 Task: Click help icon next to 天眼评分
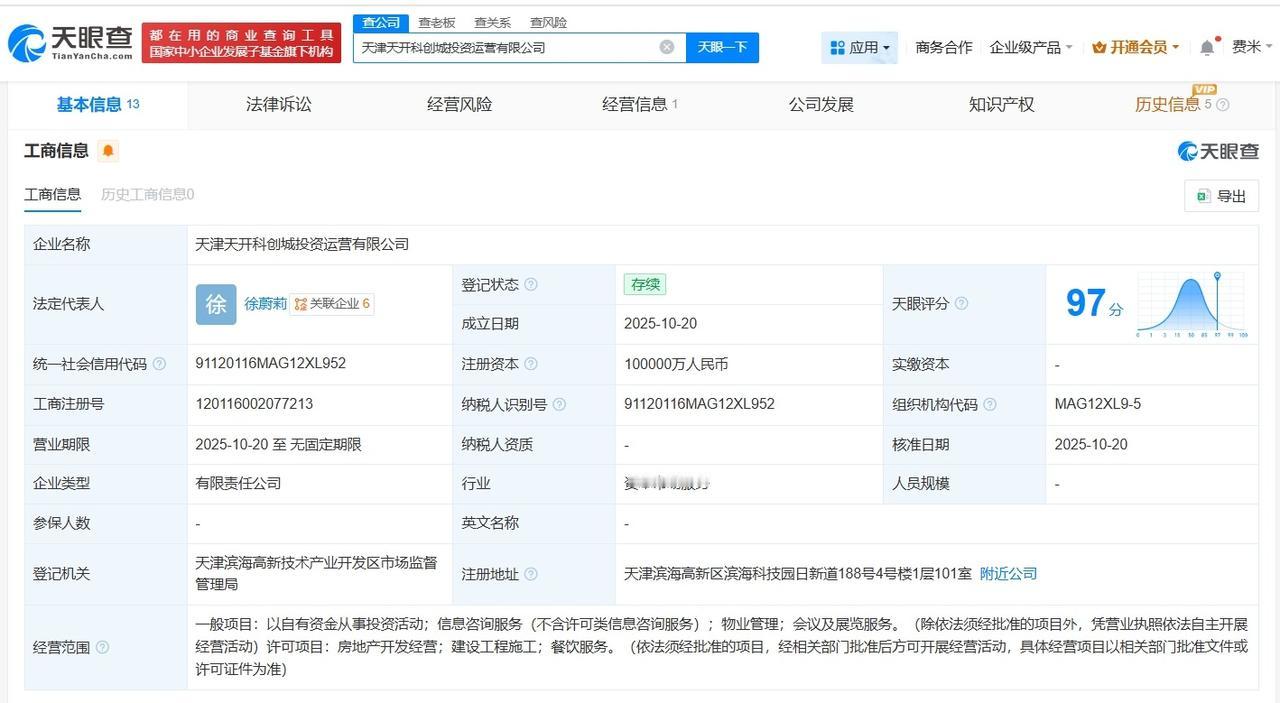click(x=961, y=303)
